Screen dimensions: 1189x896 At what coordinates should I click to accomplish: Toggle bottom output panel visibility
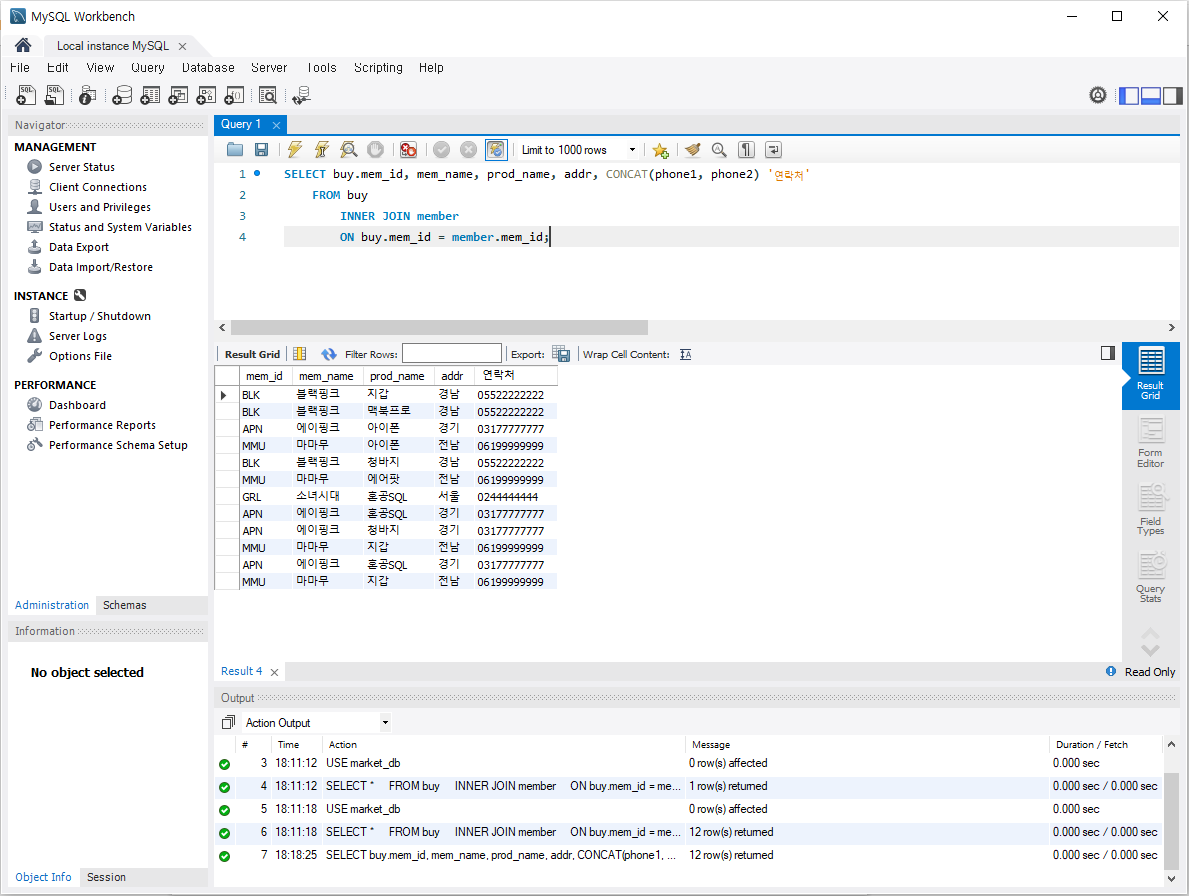point(1151,96)
